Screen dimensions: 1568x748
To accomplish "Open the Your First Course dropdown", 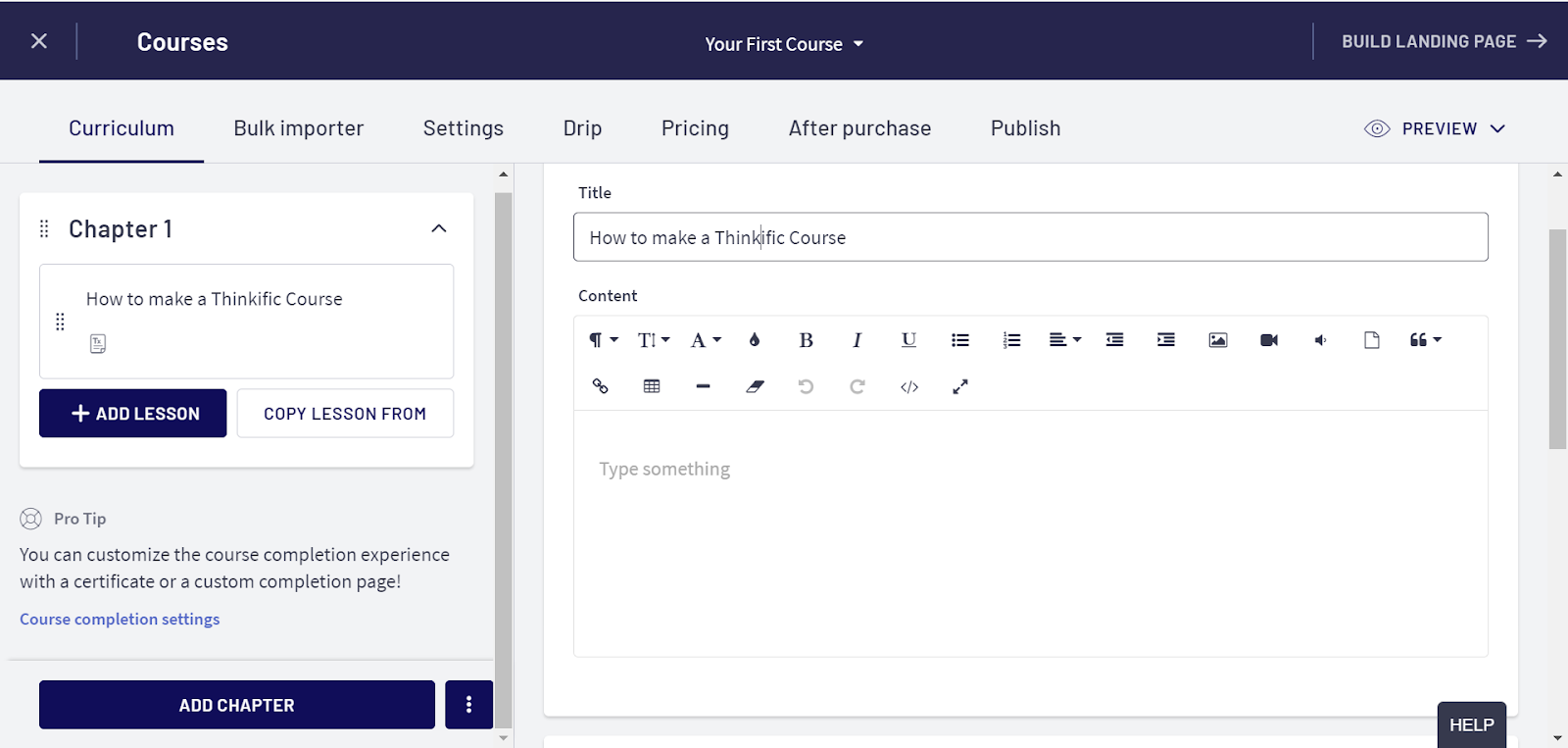I will pyautogui.click(x=784, y=44).
